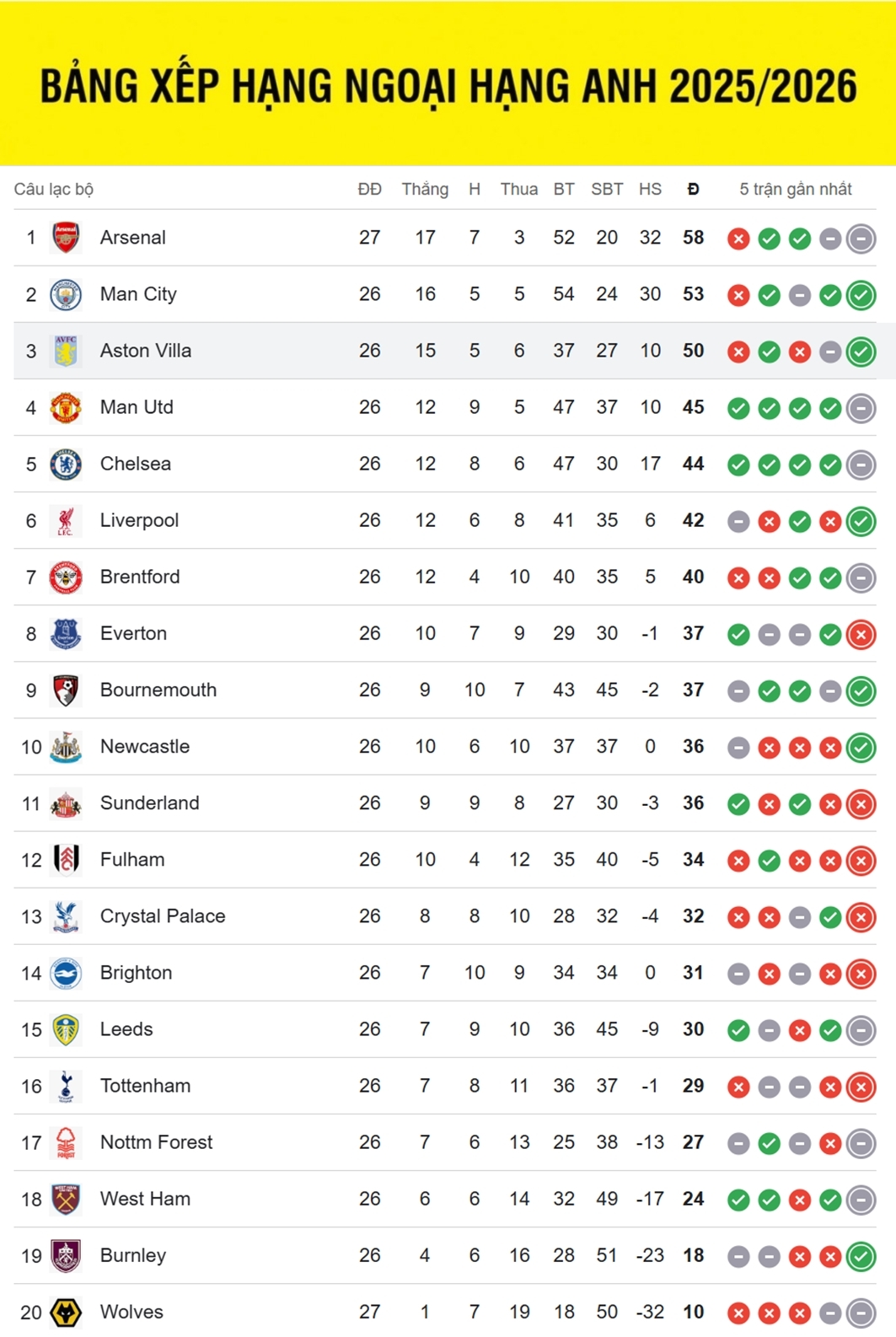Click the Man City club badge

[x=66, y=294]
